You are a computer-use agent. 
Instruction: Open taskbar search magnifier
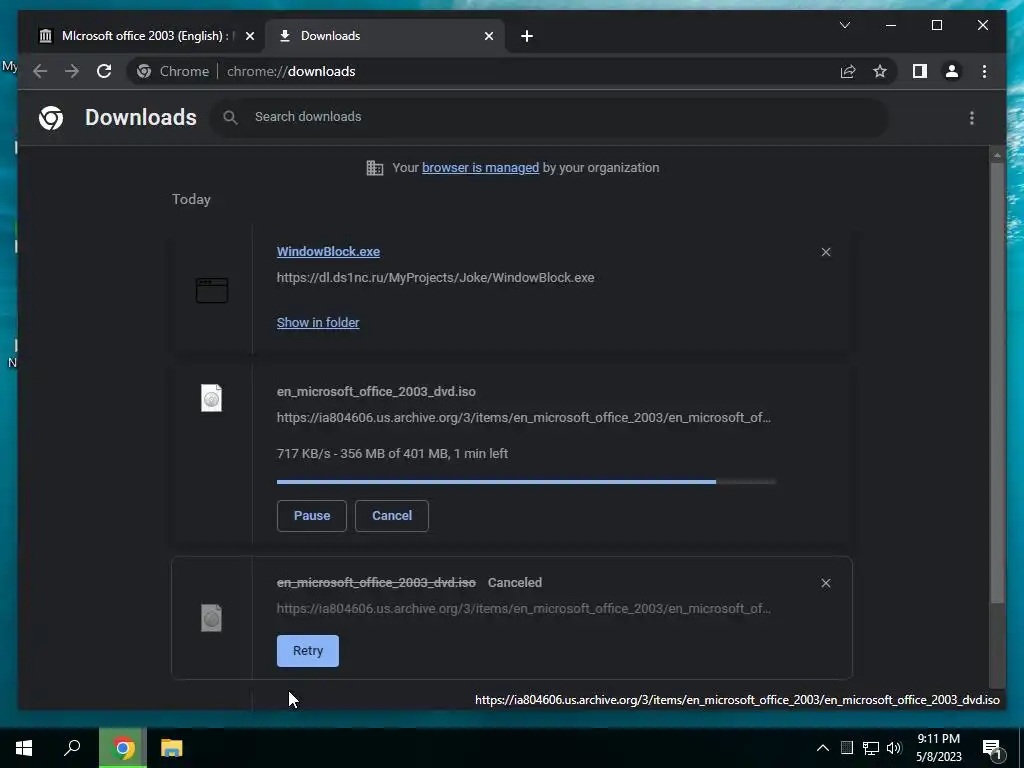72,748
